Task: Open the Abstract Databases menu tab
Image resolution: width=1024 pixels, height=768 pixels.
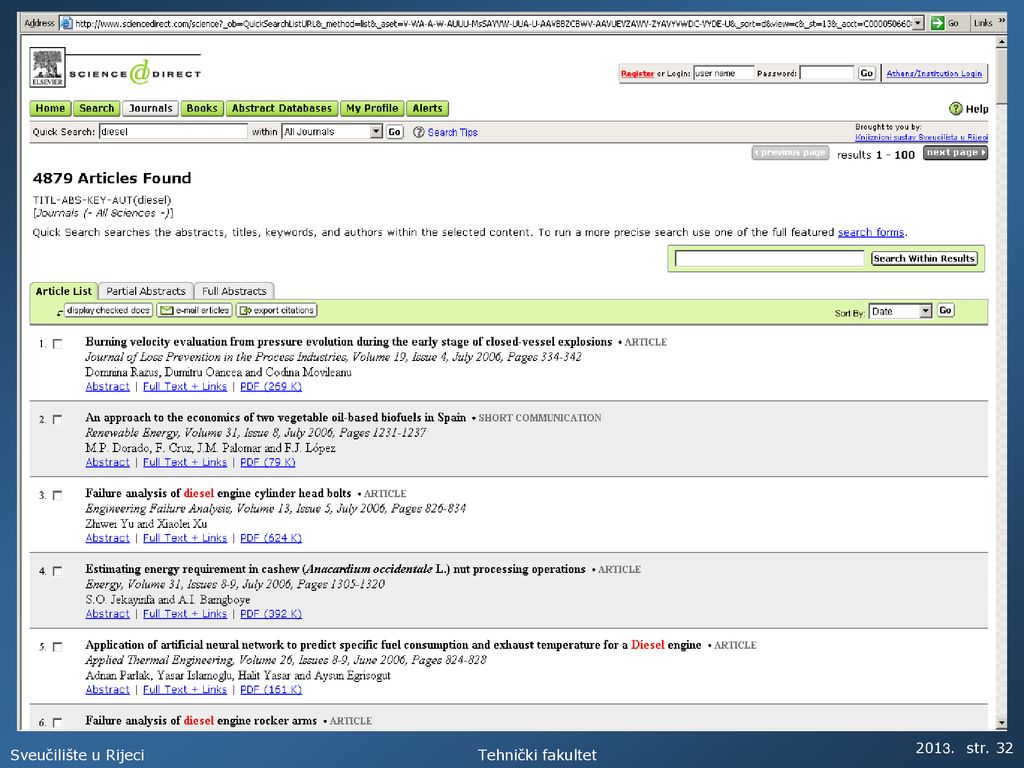Action: [281, 108]
